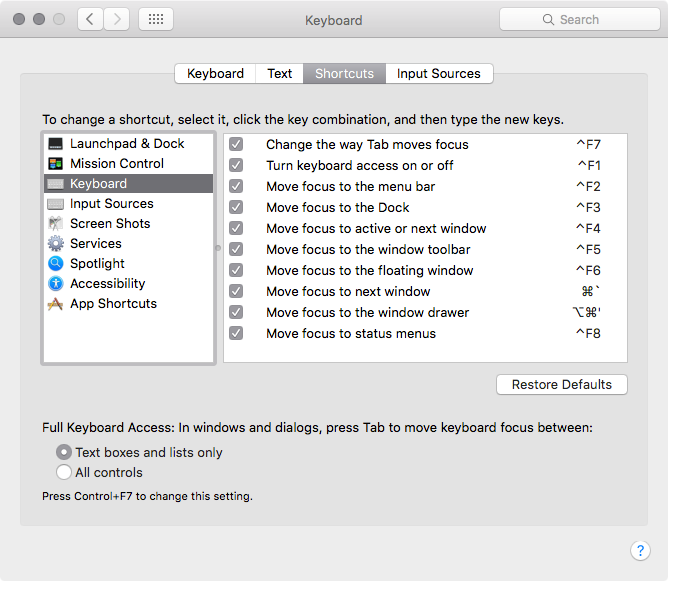The image size is (688, 601).
Task: Uncheck Move focus to the menu bar
Action: tap(236, 186)
